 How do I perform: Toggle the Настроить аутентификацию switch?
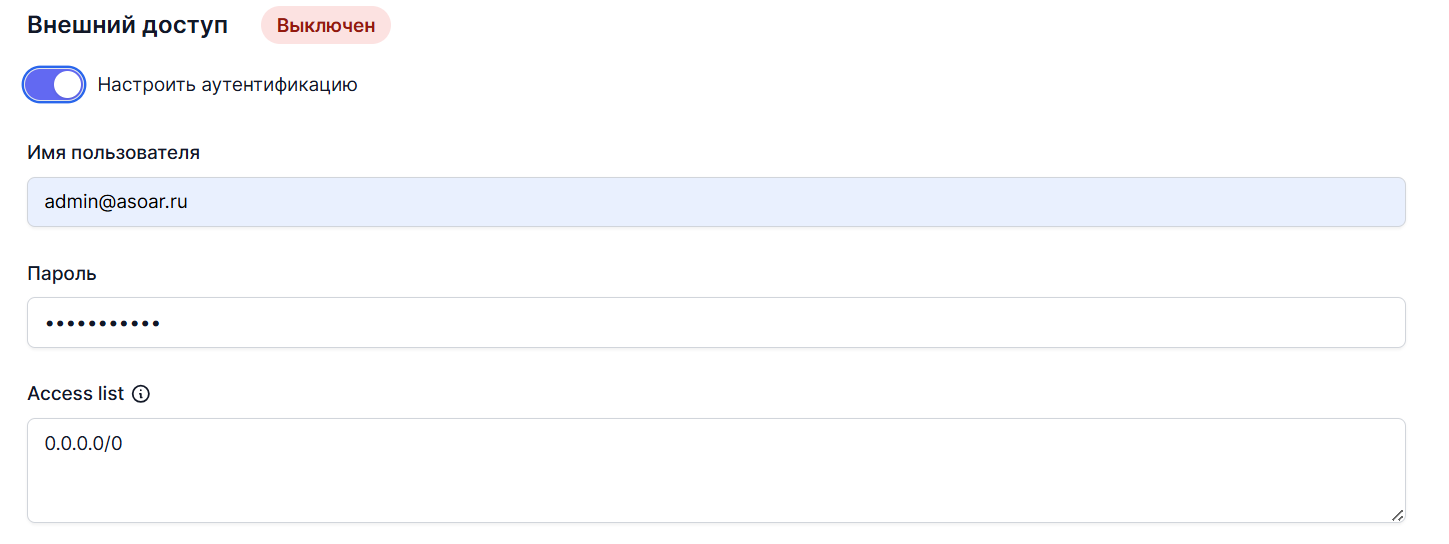pos(53,85)
